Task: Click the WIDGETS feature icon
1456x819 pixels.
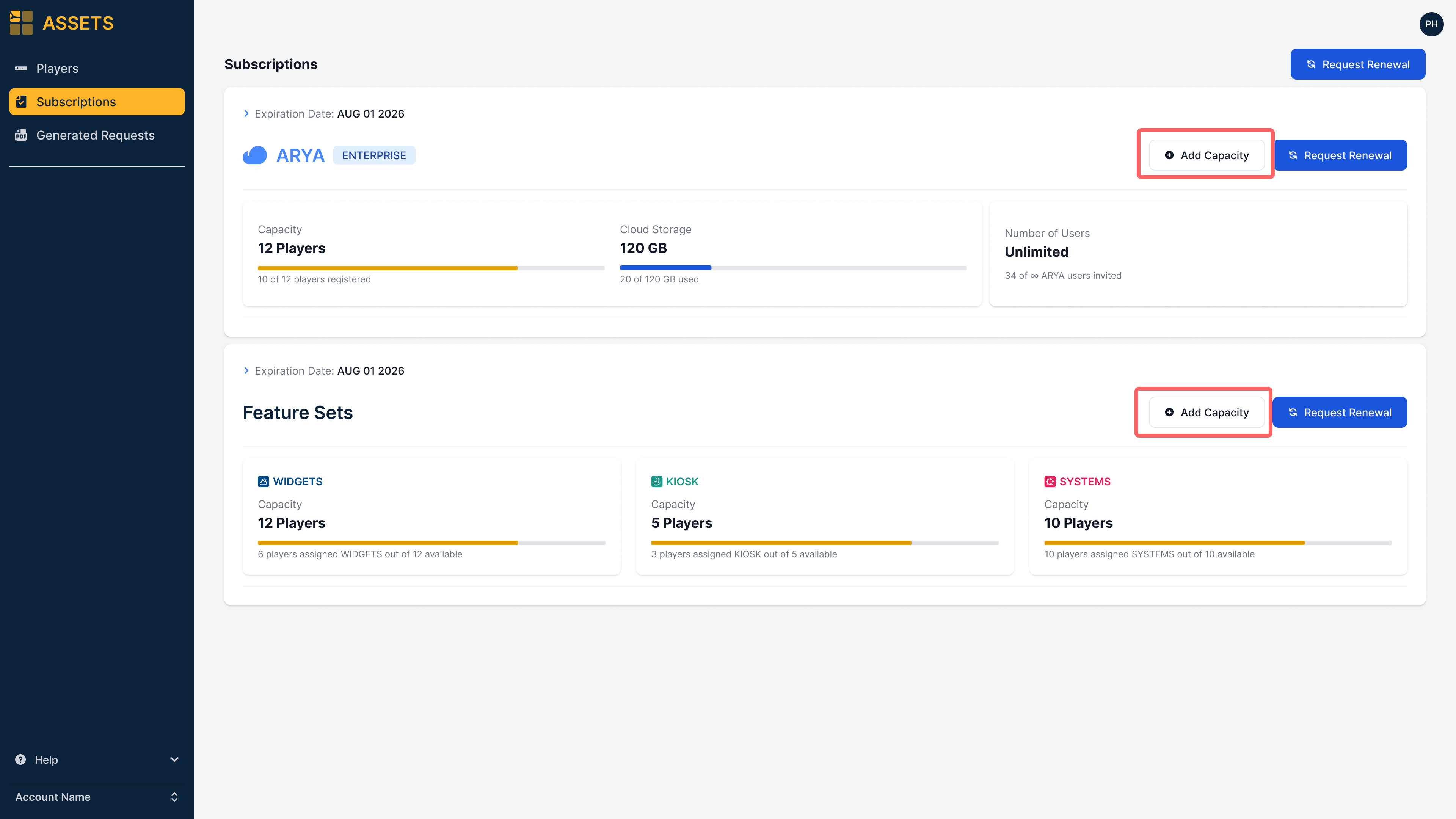Action: (264, 481)
